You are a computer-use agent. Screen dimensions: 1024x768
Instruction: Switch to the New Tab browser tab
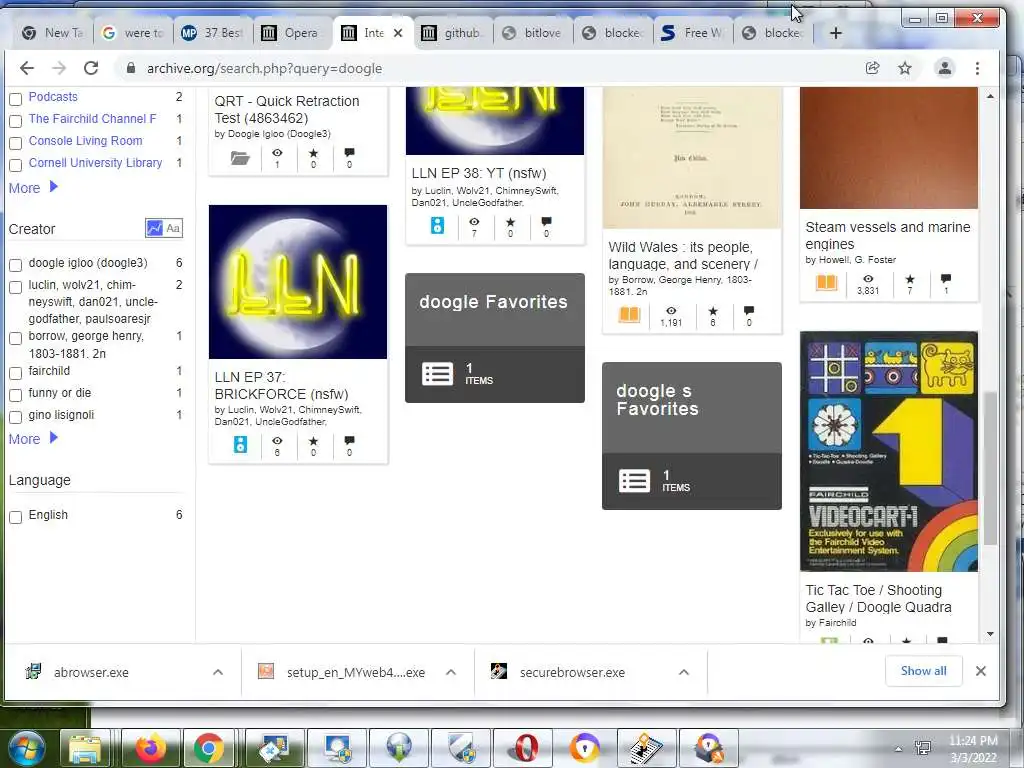pos(53,33)
